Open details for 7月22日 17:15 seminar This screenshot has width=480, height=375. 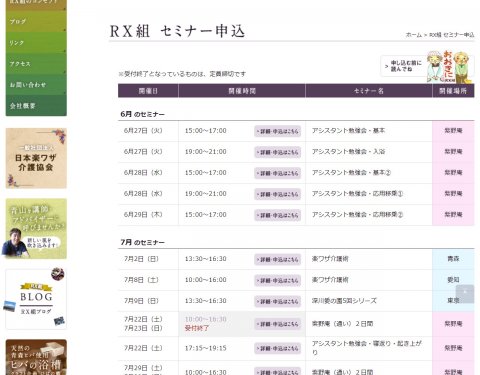278,349
